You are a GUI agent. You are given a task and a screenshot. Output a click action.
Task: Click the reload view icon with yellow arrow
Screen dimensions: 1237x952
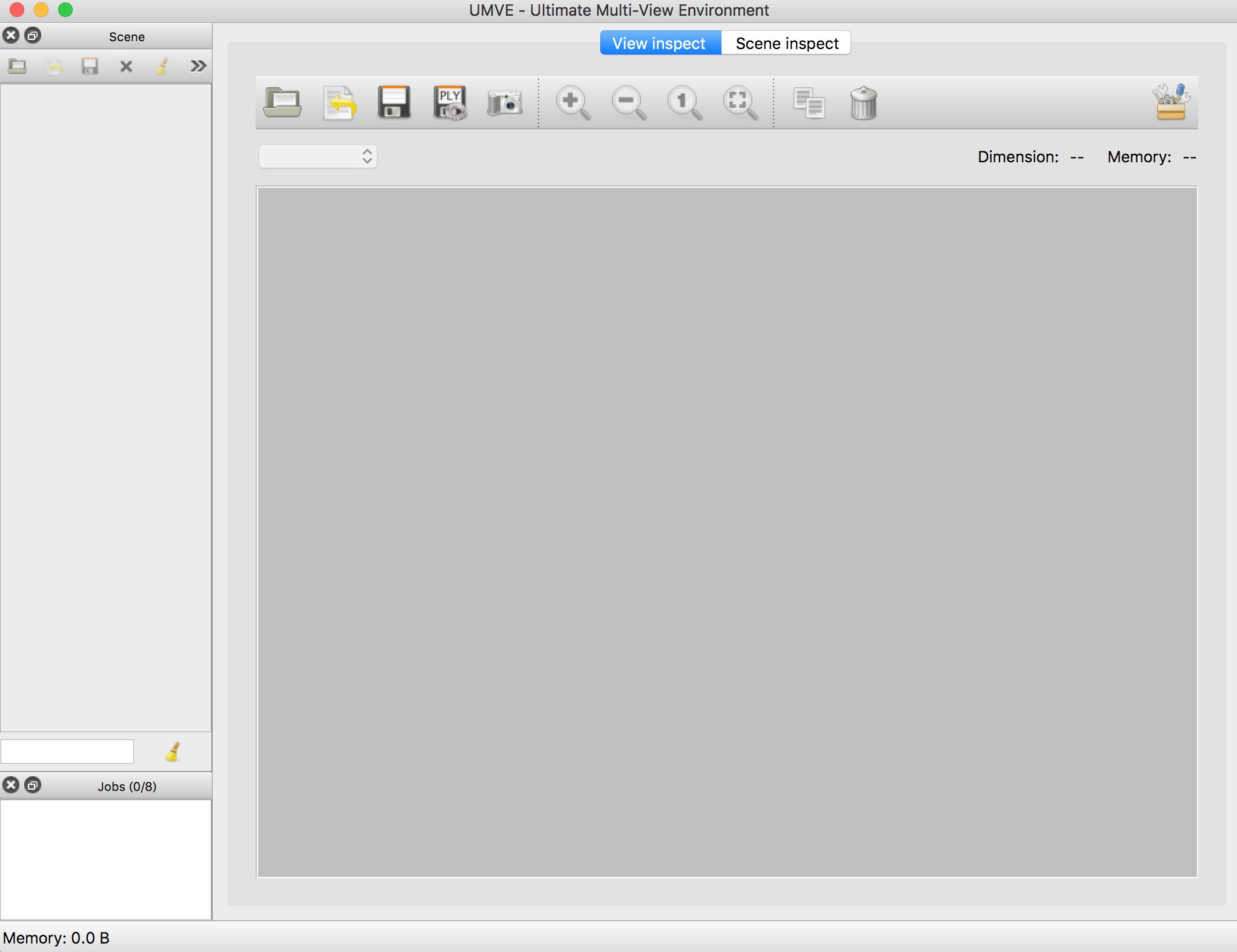pyautogui.click(x=339, y=102)
